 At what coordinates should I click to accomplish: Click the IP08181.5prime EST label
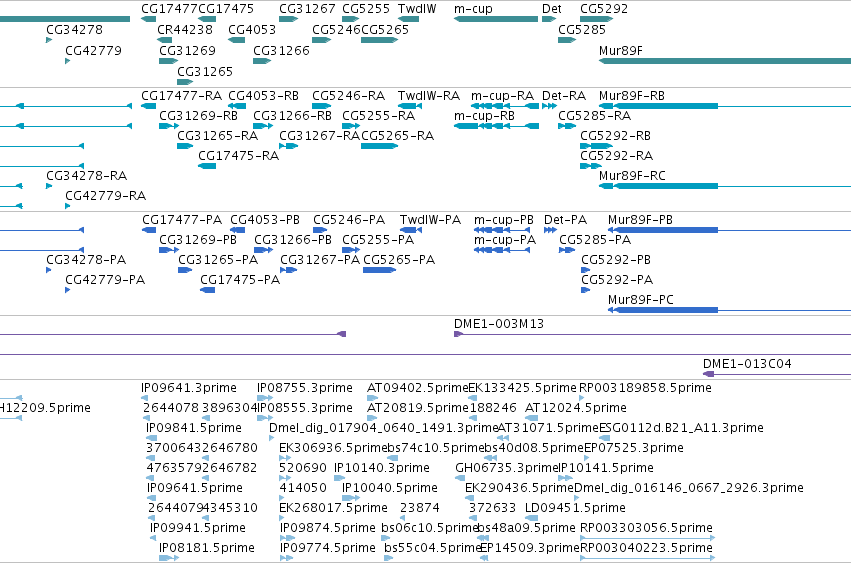tap(207, 548)
